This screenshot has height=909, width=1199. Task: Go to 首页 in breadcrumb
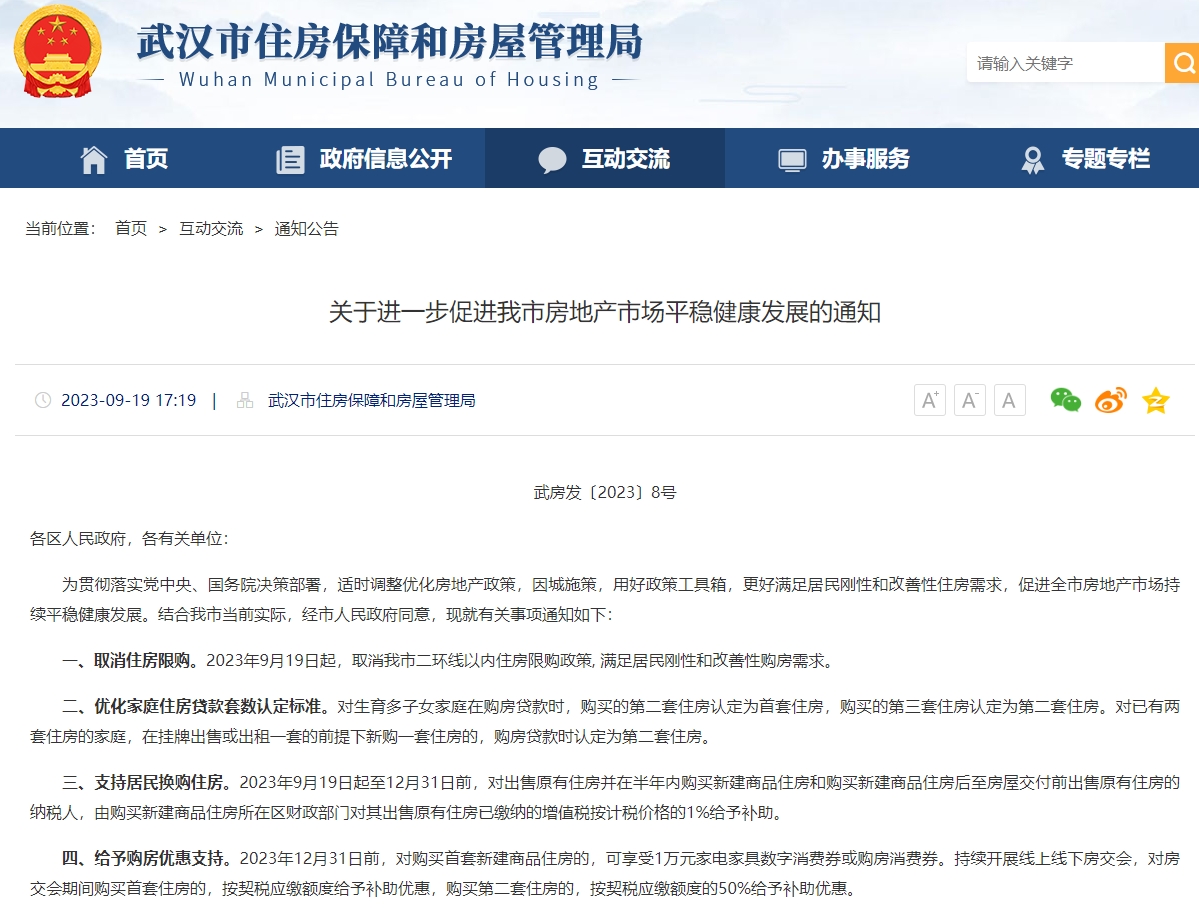coord(131,228)
